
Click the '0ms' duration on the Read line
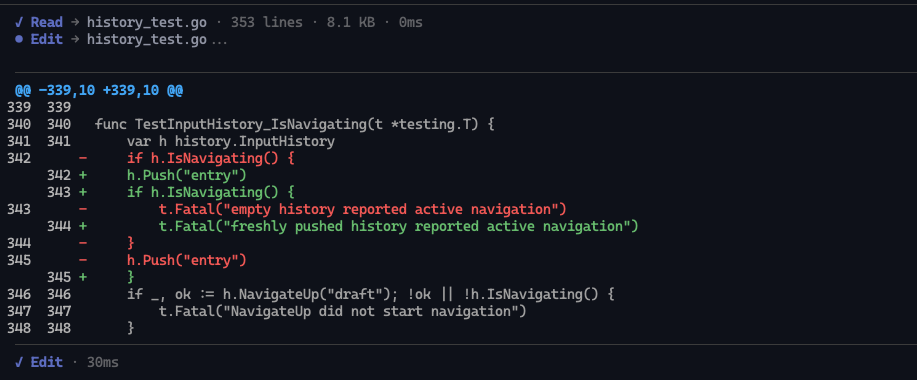pos(411,22)
